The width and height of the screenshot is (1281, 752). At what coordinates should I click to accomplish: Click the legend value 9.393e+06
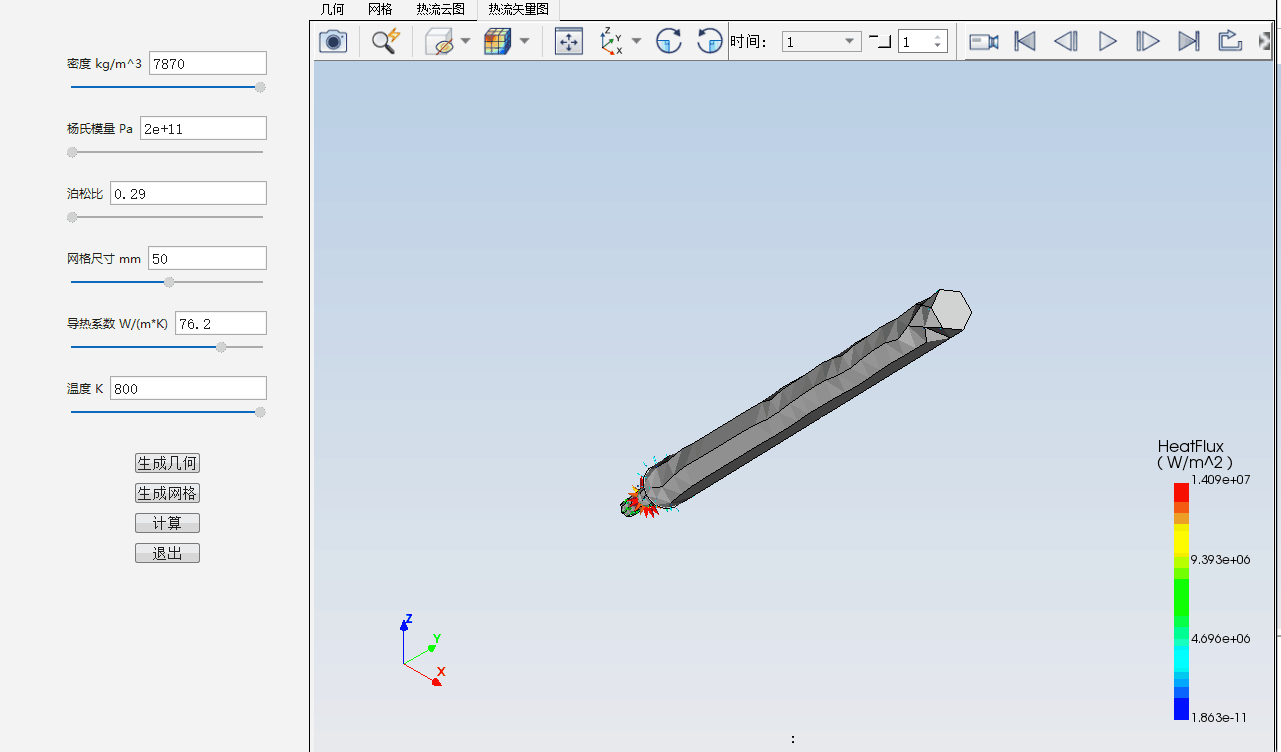1220,559
